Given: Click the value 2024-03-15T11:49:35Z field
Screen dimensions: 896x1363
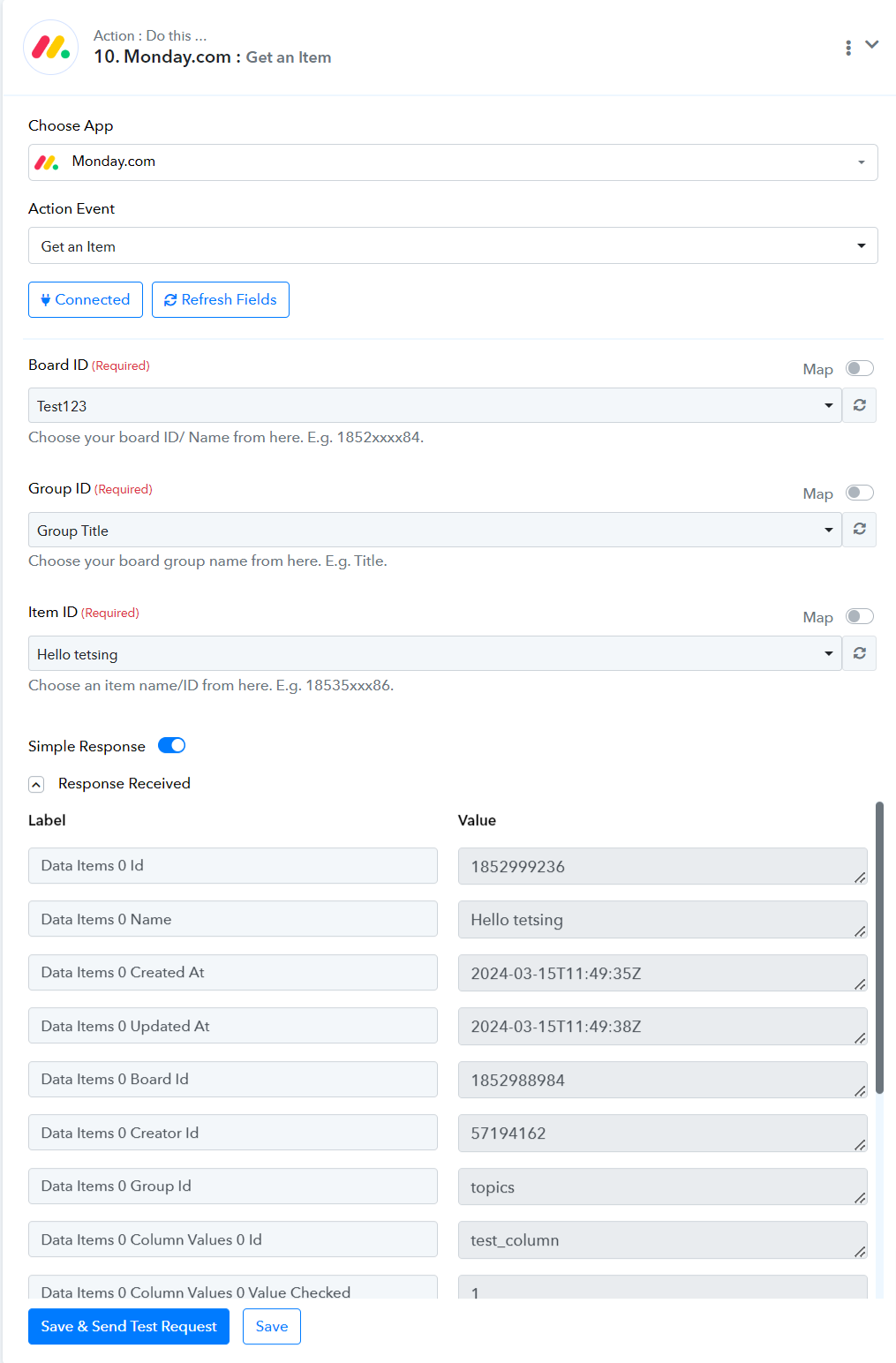Looking at the screenshot, I should 663,973.
